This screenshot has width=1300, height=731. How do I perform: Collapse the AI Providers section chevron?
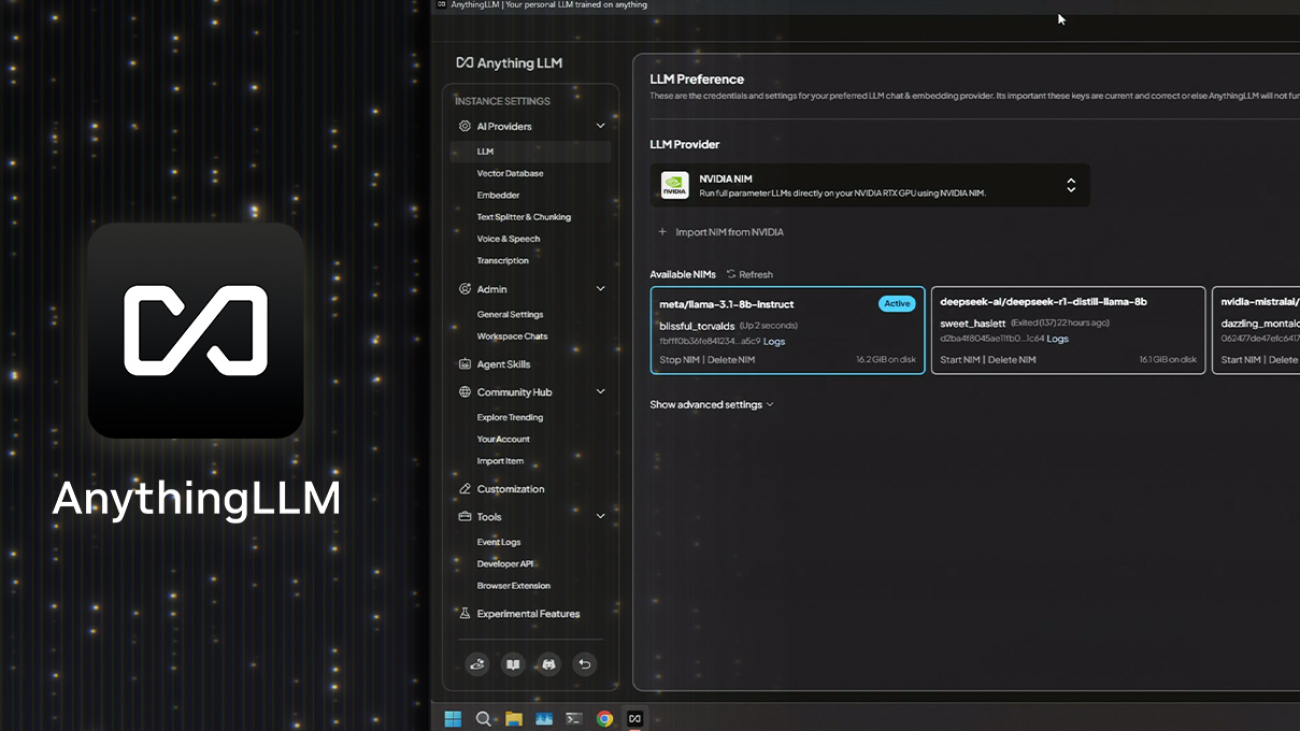(600, 126)
